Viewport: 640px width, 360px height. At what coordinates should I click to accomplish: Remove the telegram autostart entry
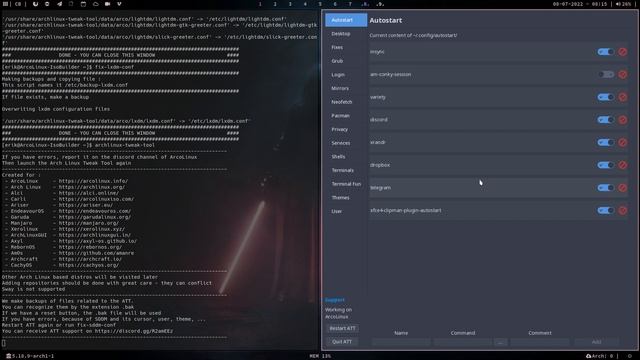622,188
